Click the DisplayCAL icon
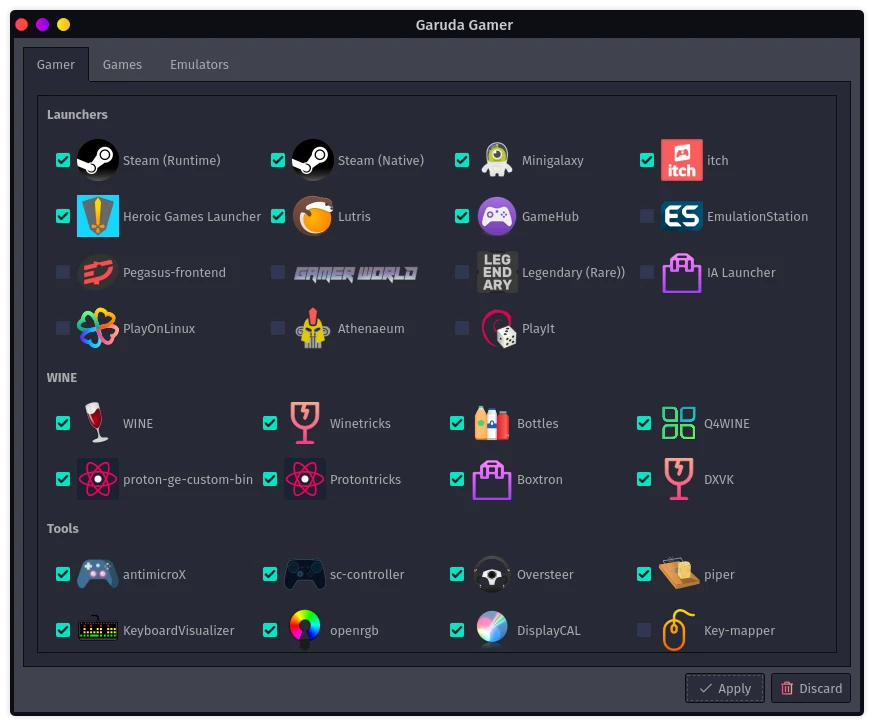This screenshot has height=726, width=874. pos(492,628)
